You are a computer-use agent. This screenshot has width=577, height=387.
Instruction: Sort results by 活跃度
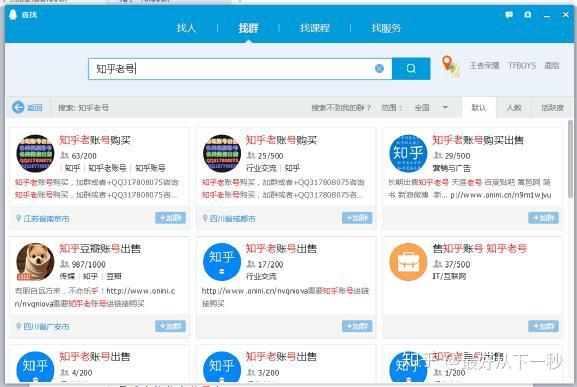point(552,107)
